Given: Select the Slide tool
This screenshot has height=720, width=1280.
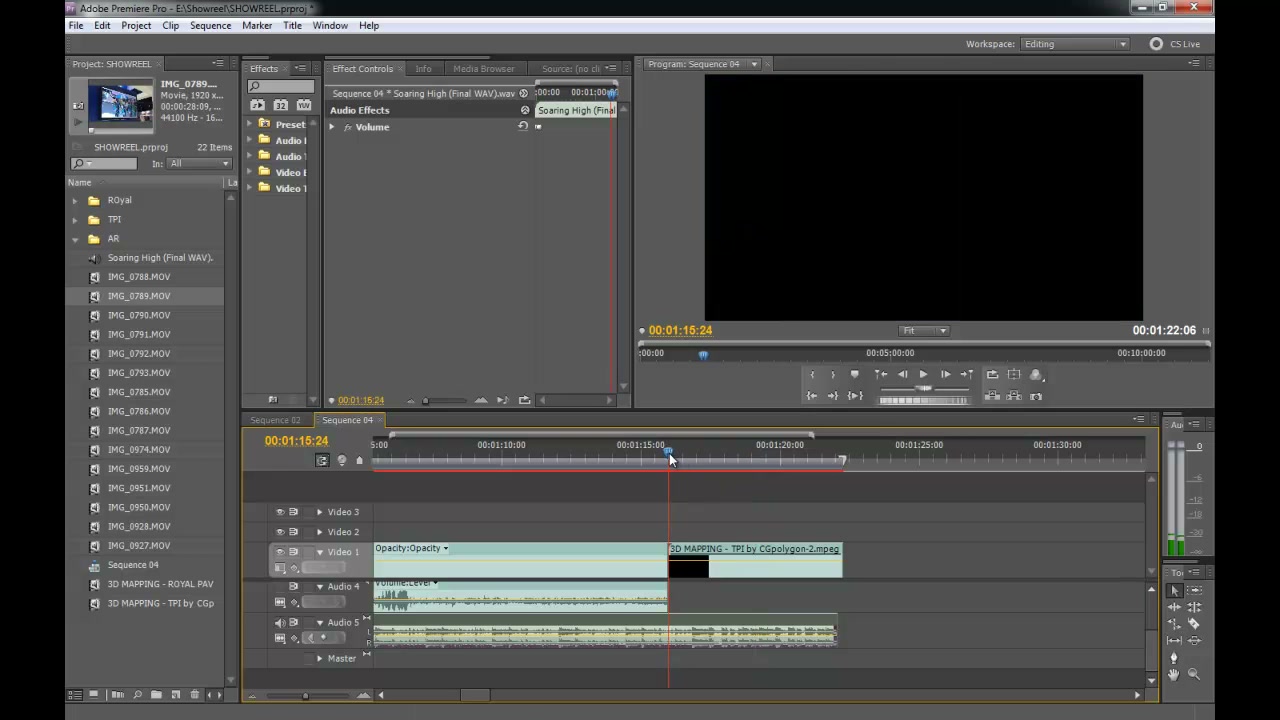Looking at the screenshot, I should pyautogui.click(x=1194, y=640).
